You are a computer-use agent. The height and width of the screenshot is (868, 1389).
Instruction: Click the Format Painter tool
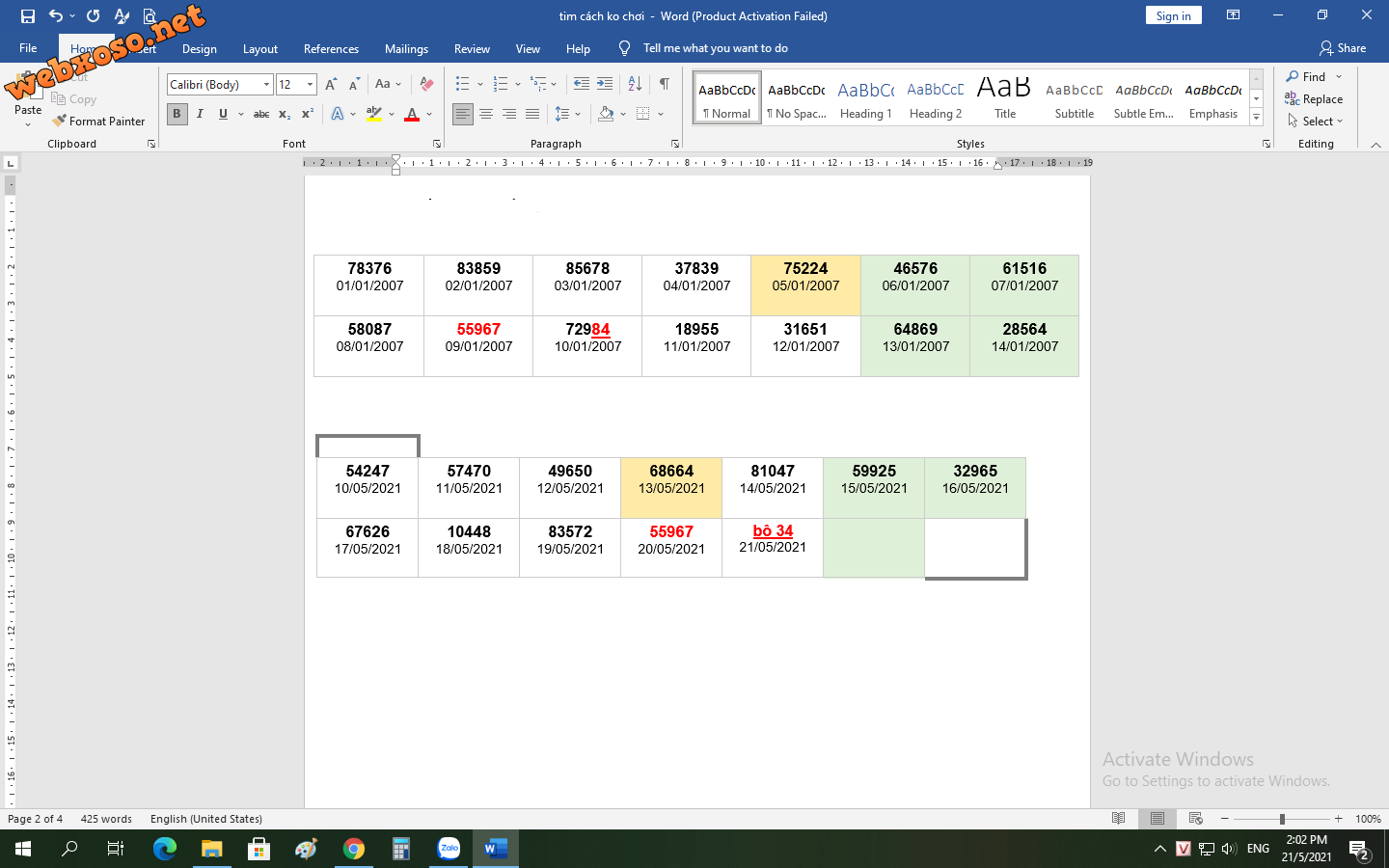point(98,121)
